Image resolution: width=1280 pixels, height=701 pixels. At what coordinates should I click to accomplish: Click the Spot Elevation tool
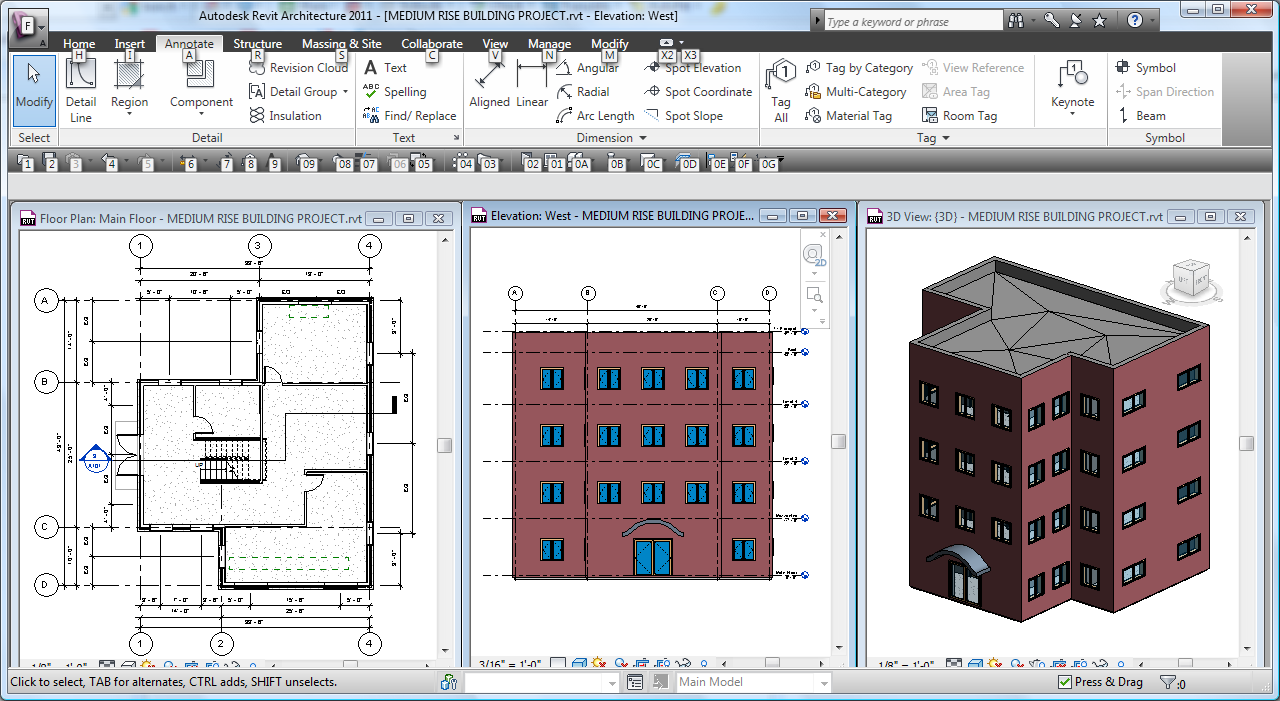pyautogui.click(x=693, y=68)
